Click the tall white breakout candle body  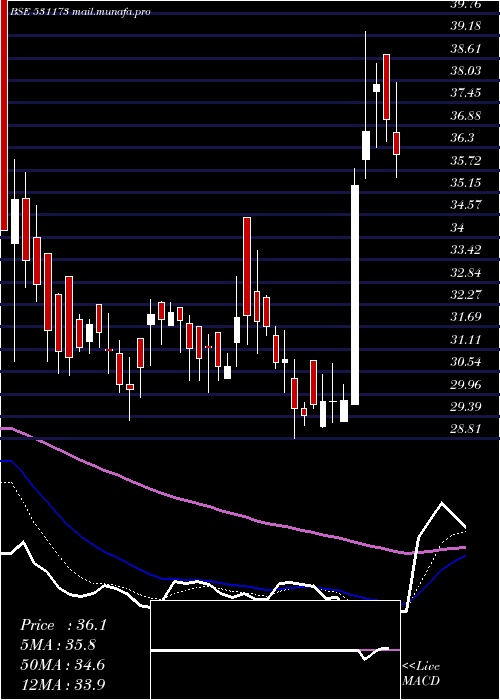[x=355, y=295]
